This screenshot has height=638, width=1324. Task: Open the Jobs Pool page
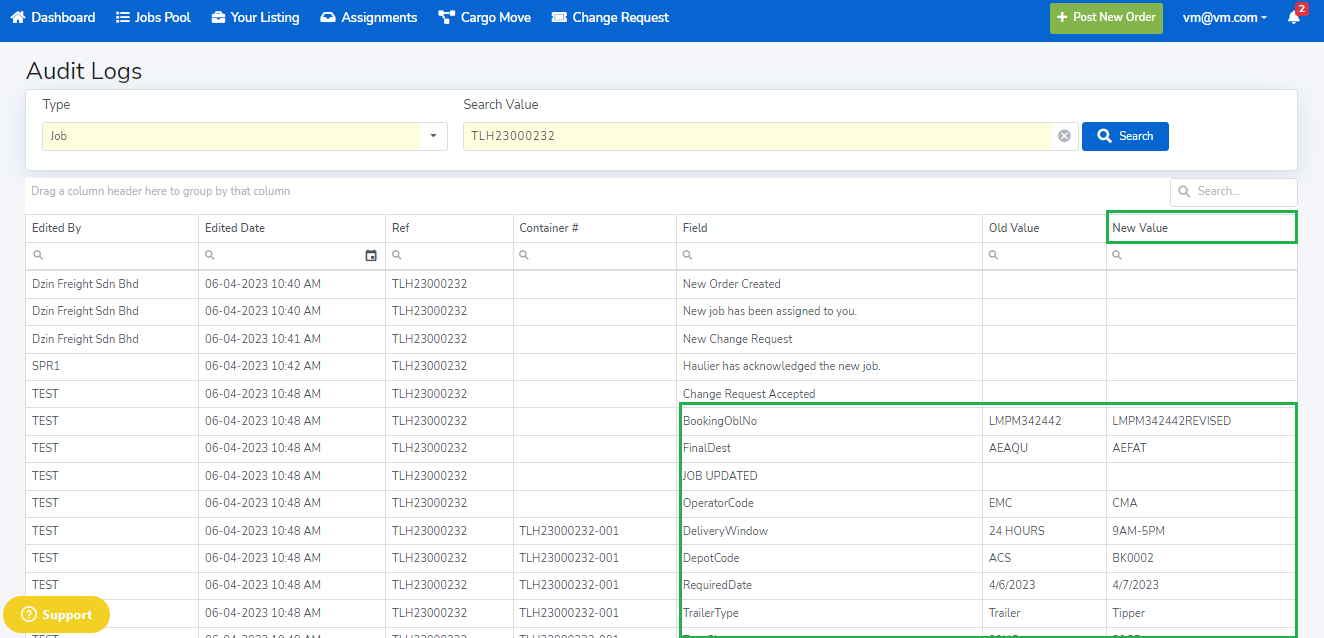pyautogui.click(x=153, y=18)
